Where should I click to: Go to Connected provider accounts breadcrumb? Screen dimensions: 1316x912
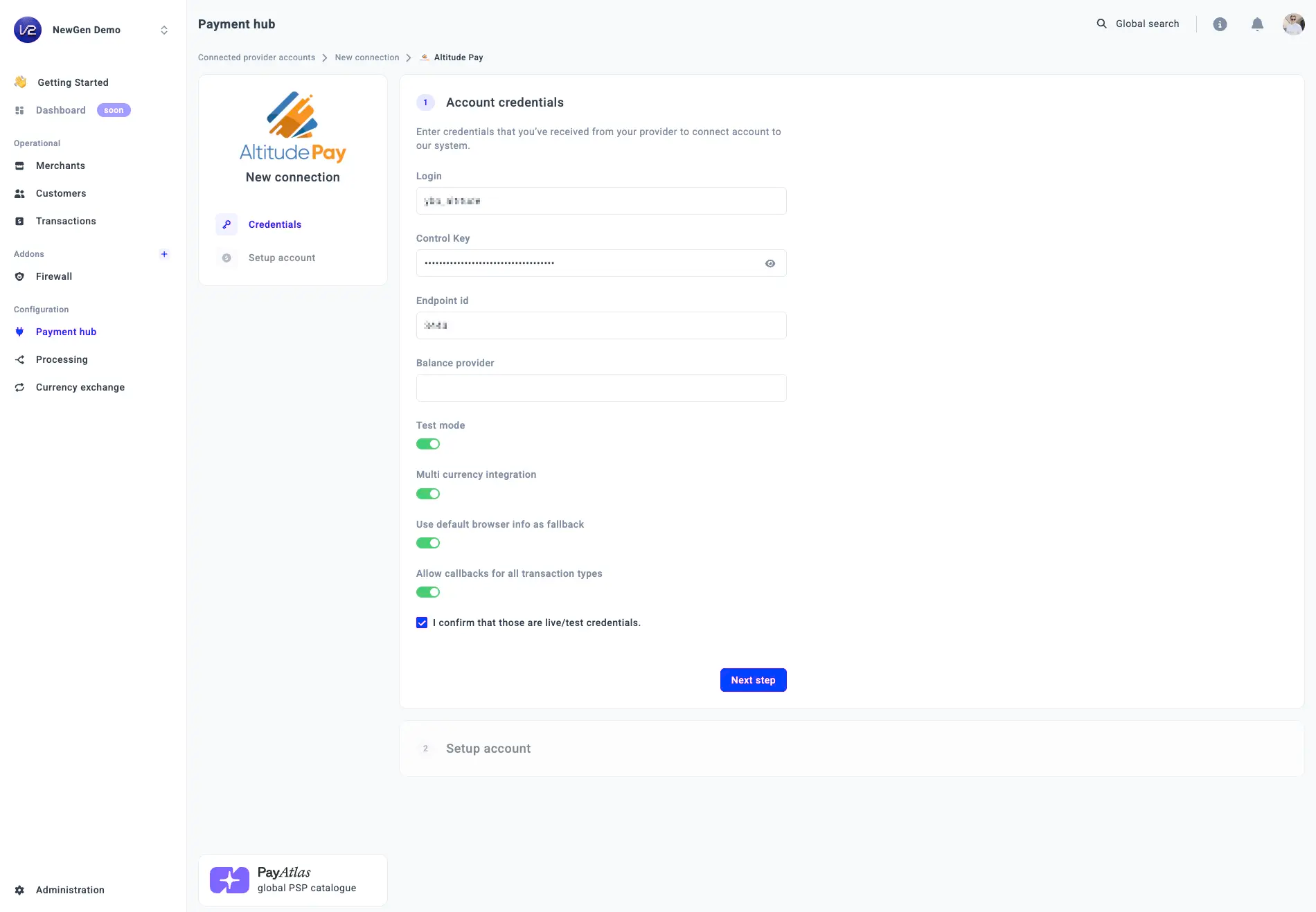pos(256,57)
